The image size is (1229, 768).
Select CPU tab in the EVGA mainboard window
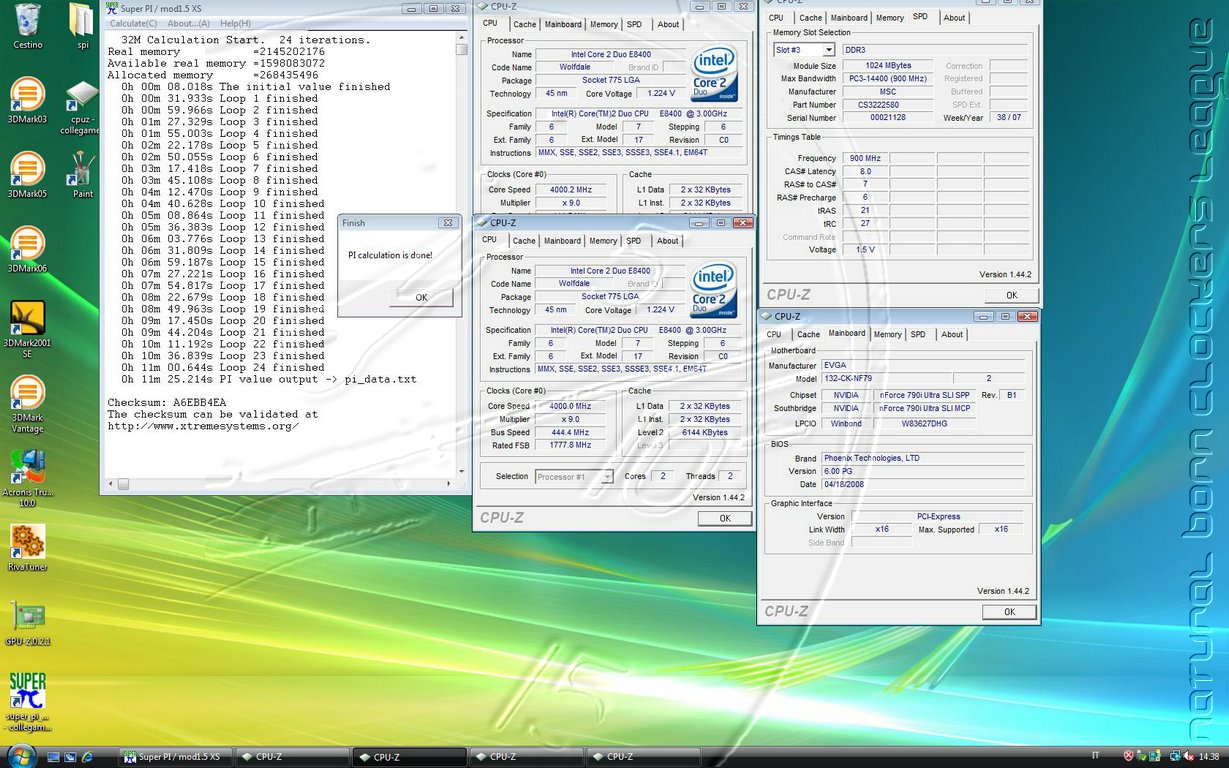click(774, 335)
